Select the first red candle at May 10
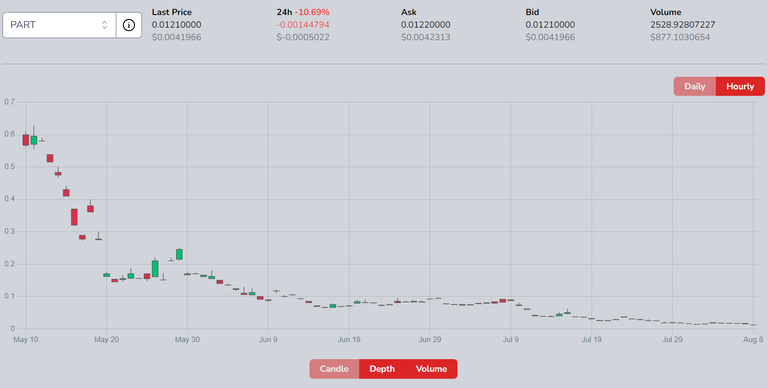 coord(26,140)
